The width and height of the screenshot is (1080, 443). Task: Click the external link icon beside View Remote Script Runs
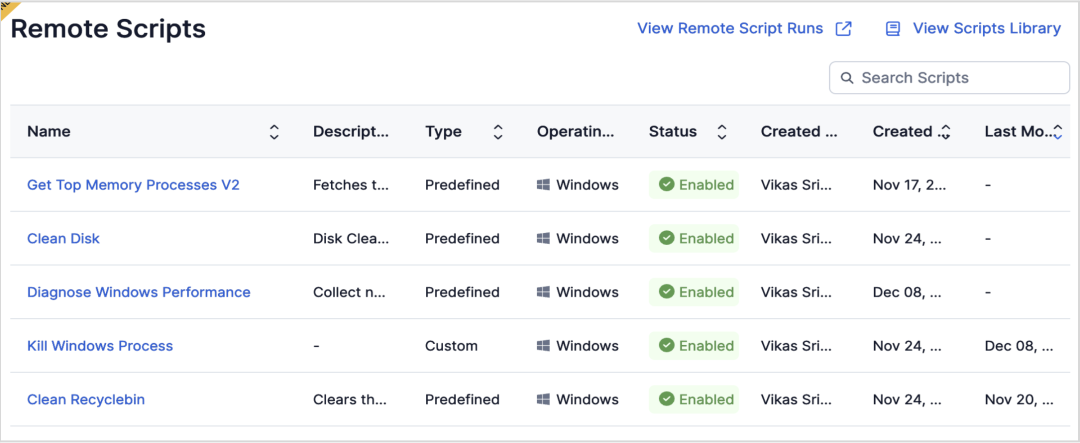(x=844, y=29)
